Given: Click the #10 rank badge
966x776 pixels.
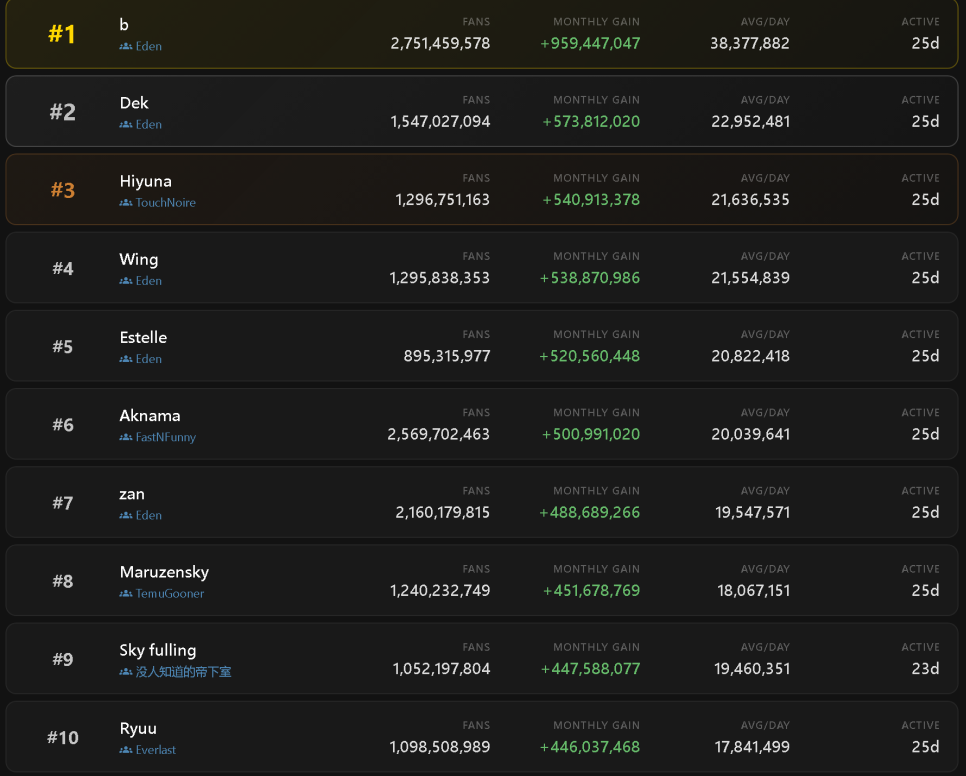Looking at the screenshot, I should pyautogui.click(x=63, y=738).
